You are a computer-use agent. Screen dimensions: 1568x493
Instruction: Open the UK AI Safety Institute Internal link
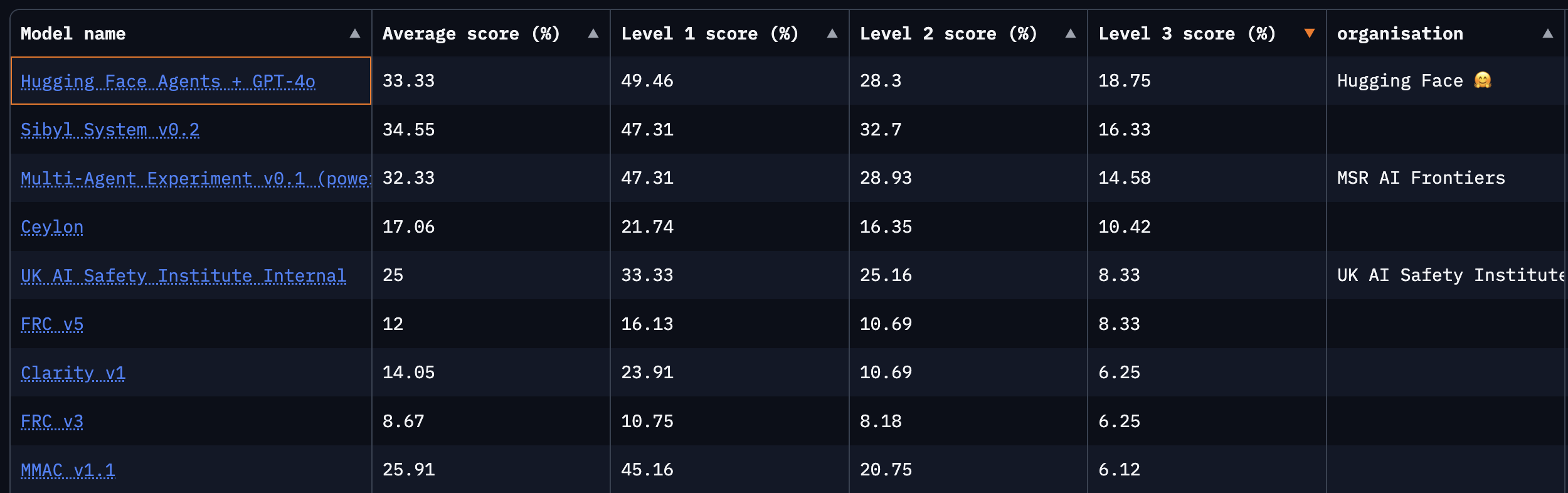[183, 275]
